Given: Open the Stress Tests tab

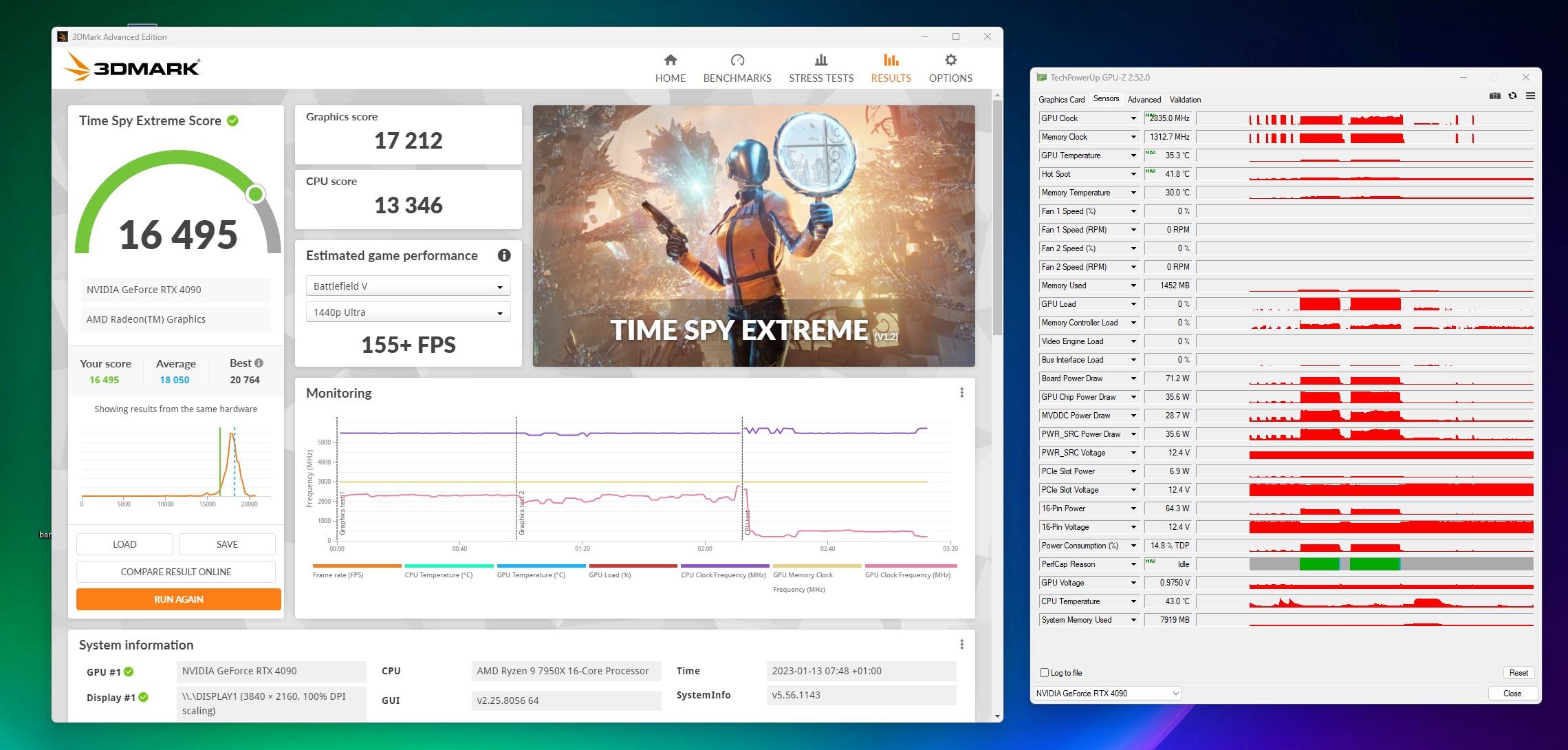Looking at the screenshot, I should pos(821,69).
